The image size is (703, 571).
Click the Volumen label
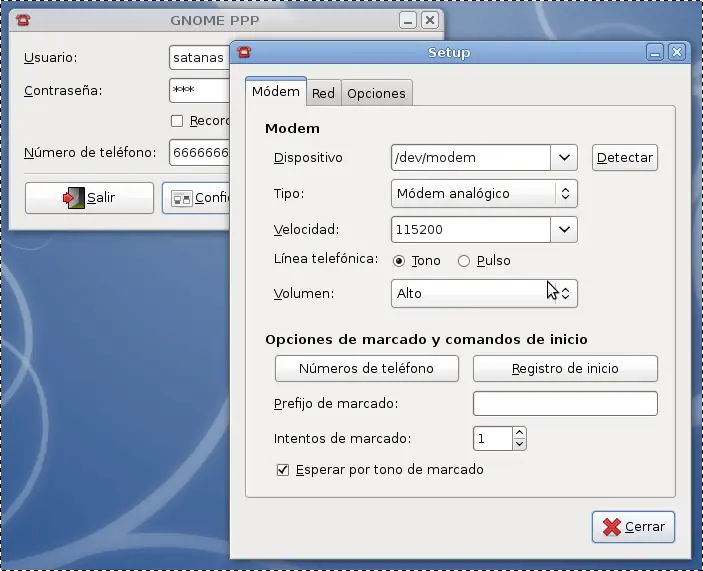pos(304,294)
